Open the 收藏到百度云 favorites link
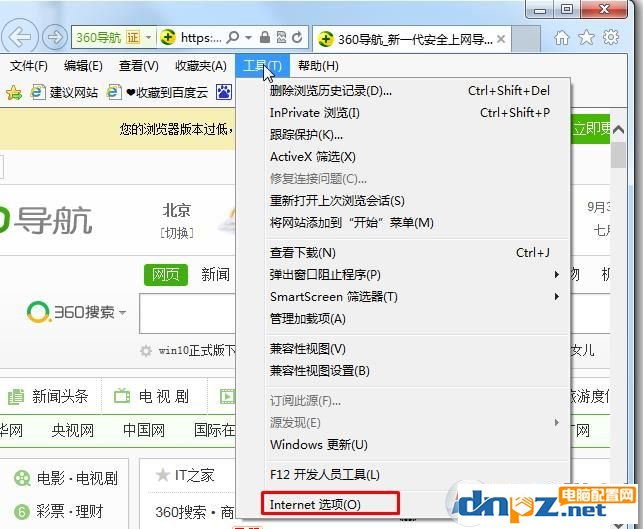Screen dimensions: 643x529 [159, 92]
